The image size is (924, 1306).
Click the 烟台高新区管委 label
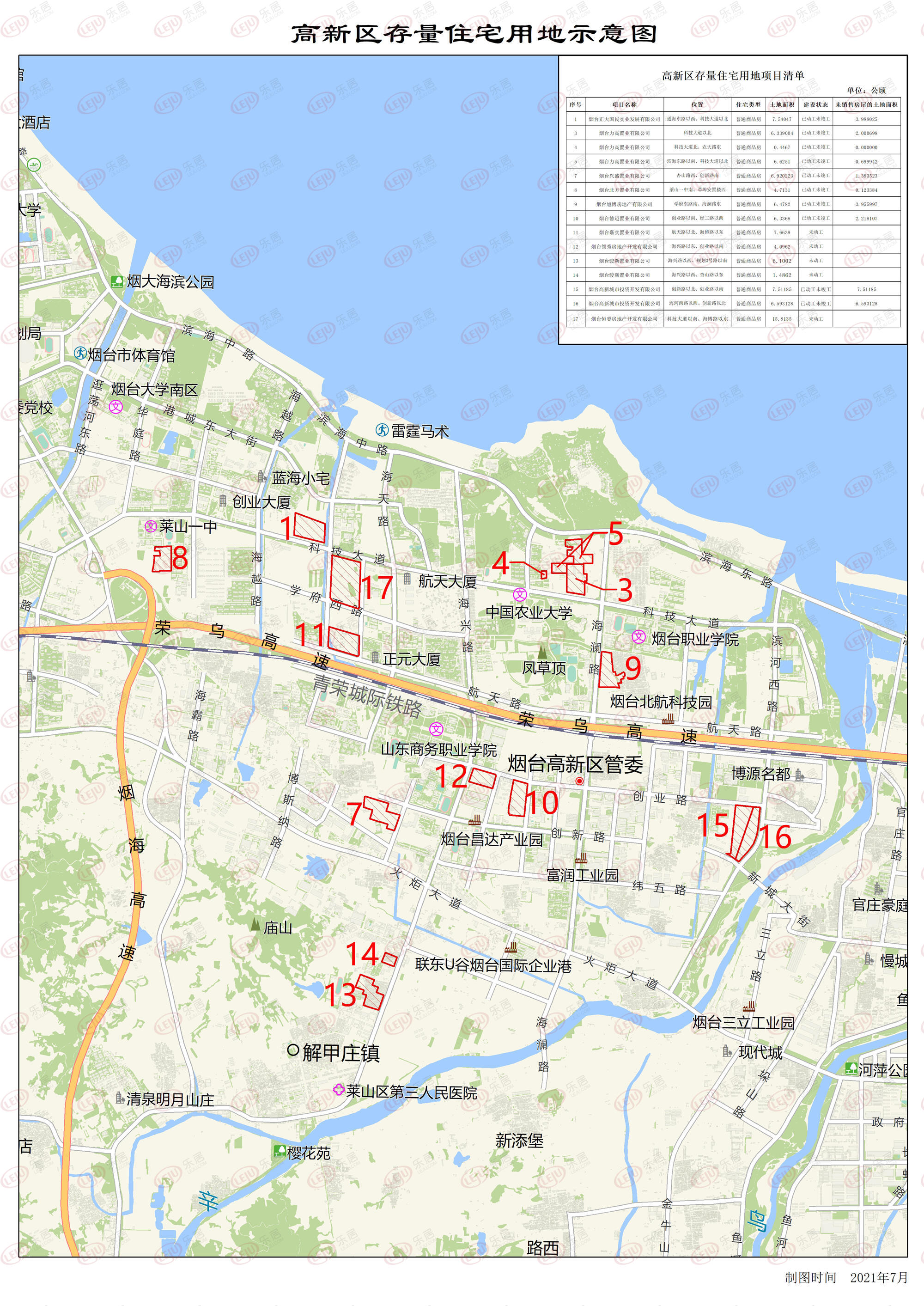point(575,764)
